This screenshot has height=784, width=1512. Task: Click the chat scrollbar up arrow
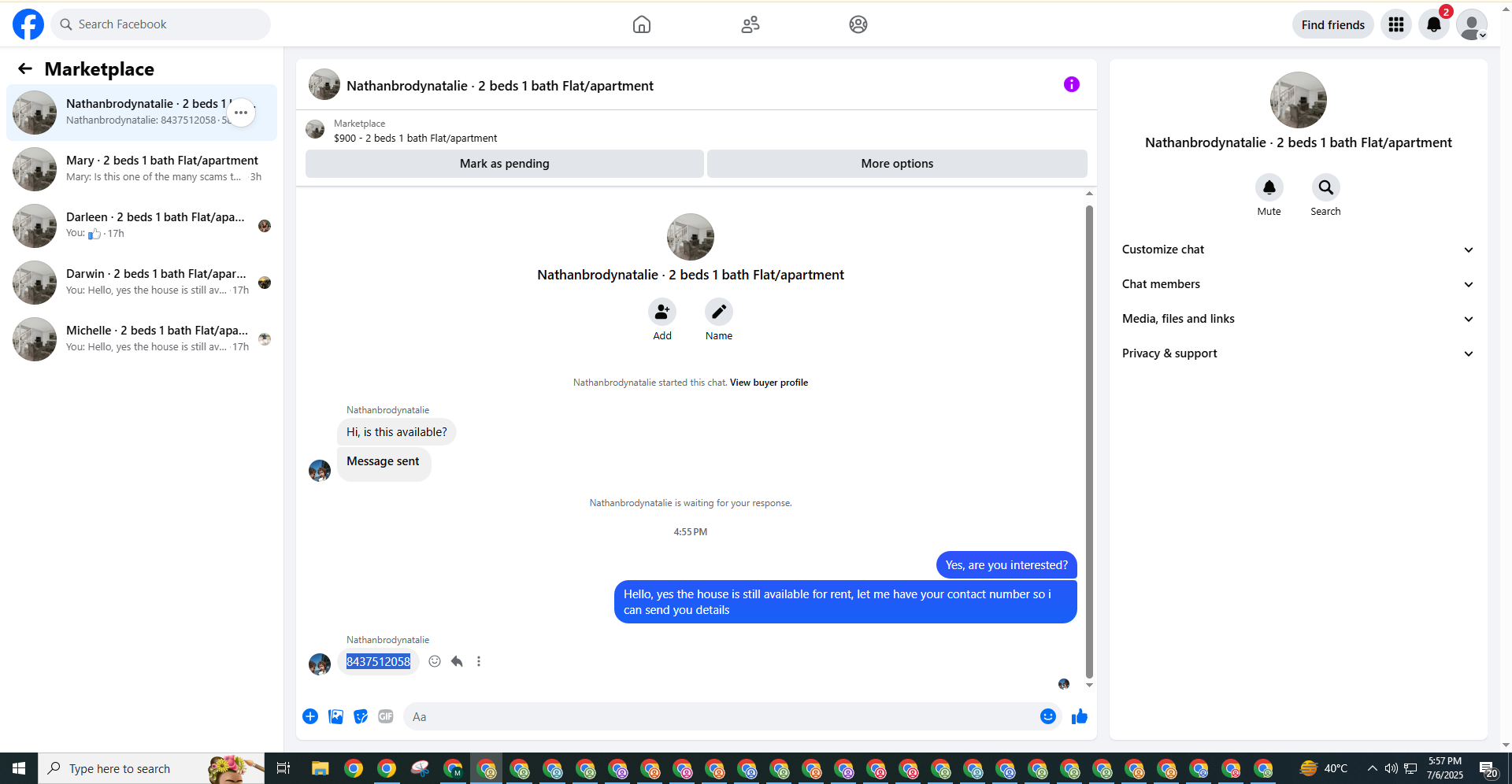pos(1089,194)
